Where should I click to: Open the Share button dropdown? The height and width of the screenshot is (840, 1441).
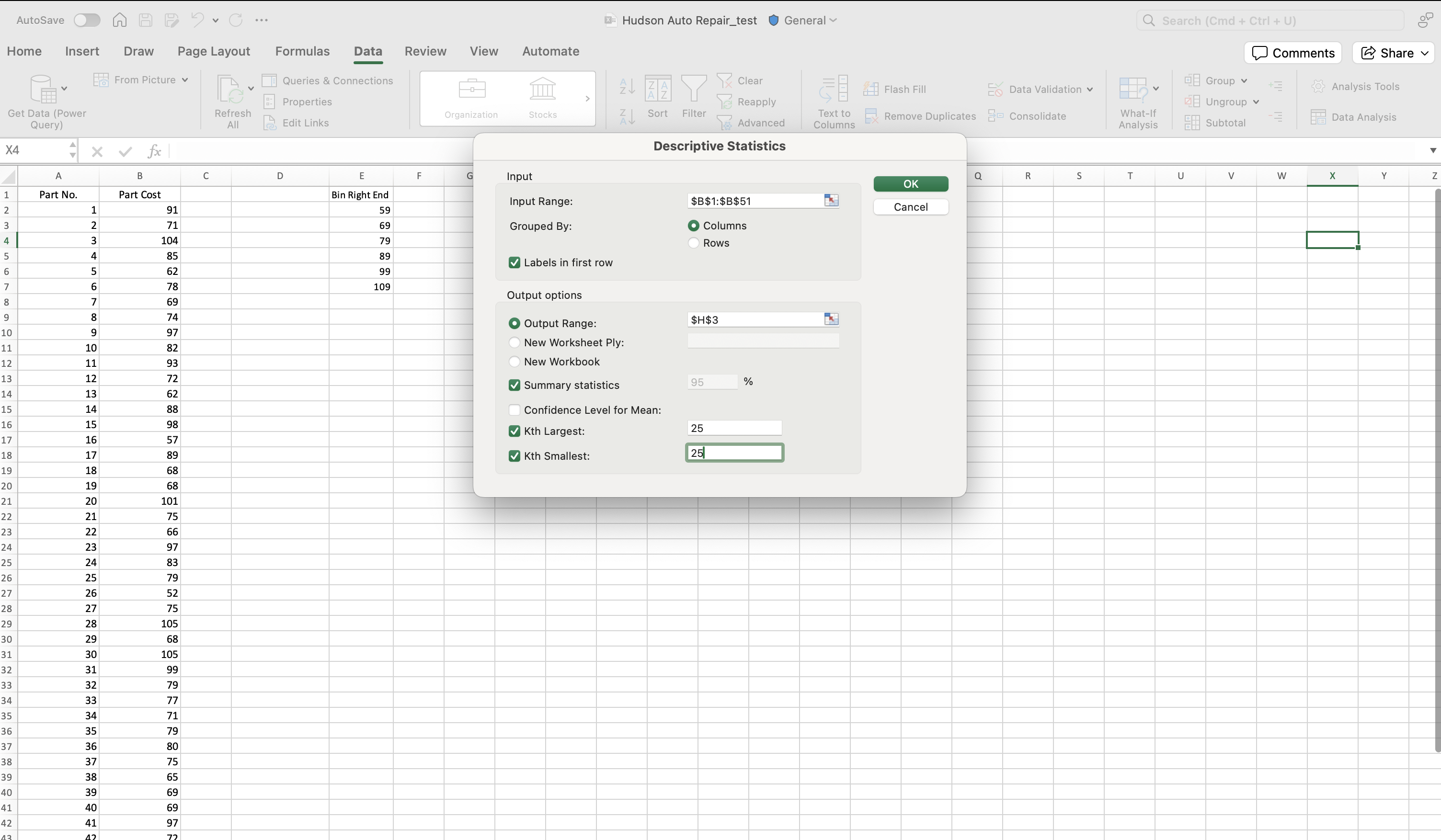click(x=1424, y=53)
